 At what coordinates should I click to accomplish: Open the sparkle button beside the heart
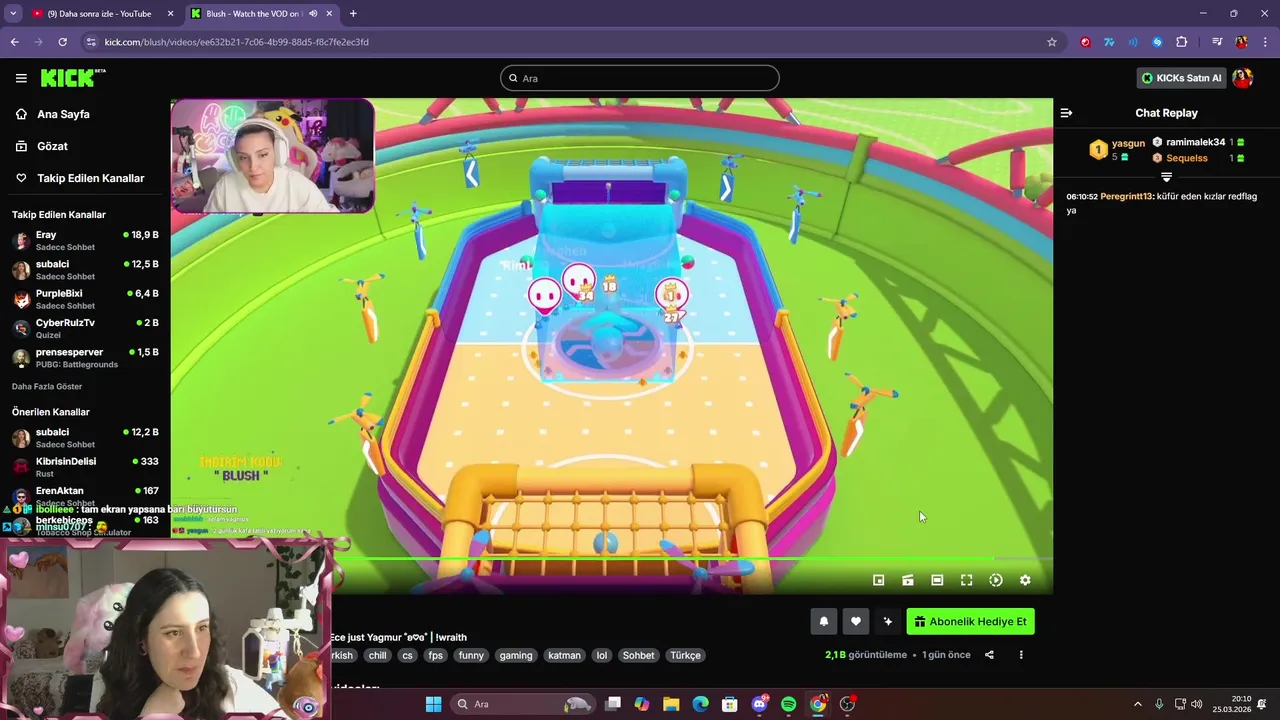click(888, 622)
